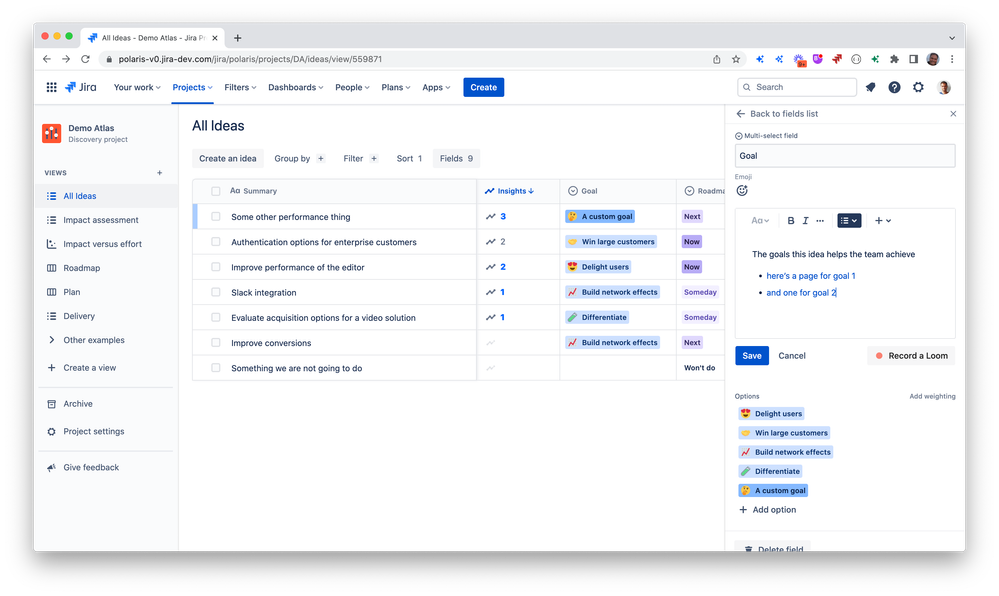Close the field editing side panel
The height and width of the screenshot is (596, 999).
click(x=953, y=113)
